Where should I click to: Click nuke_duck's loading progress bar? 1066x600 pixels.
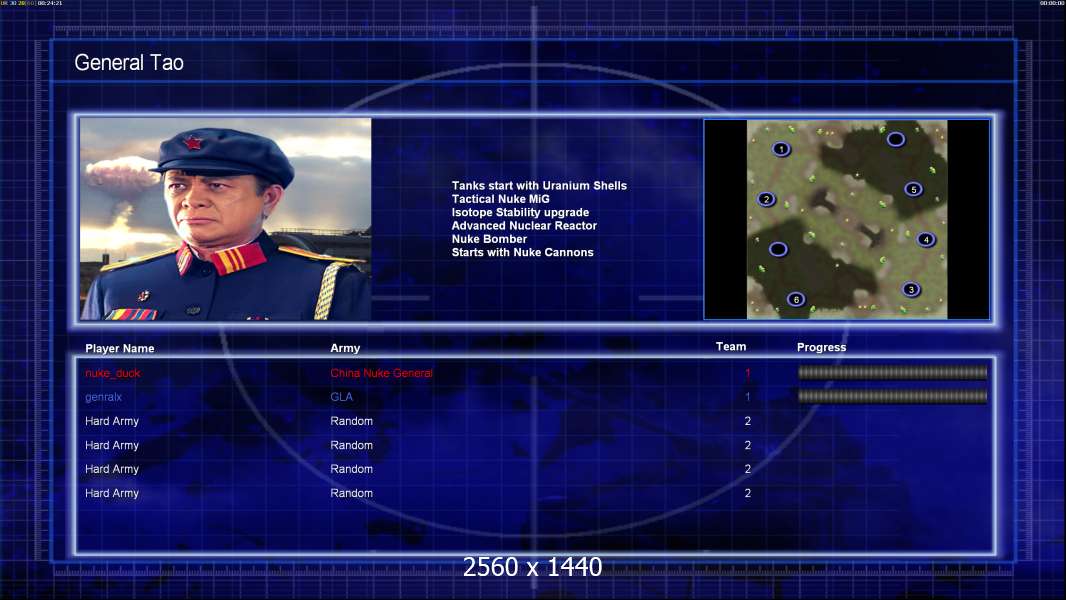click(893, 372)
